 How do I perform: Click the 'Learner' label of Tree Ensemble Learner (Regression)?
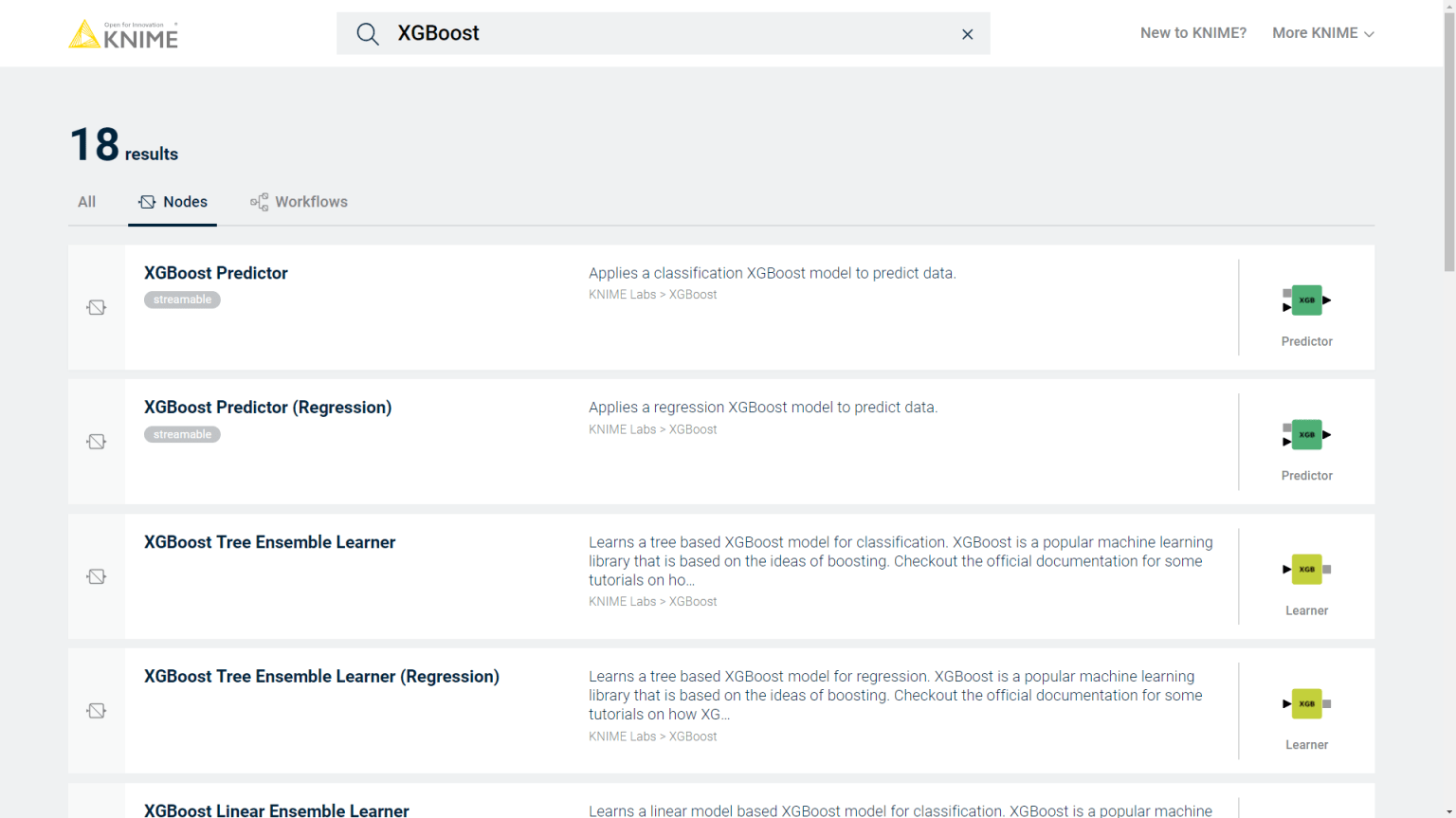(x=1306, y=745)
